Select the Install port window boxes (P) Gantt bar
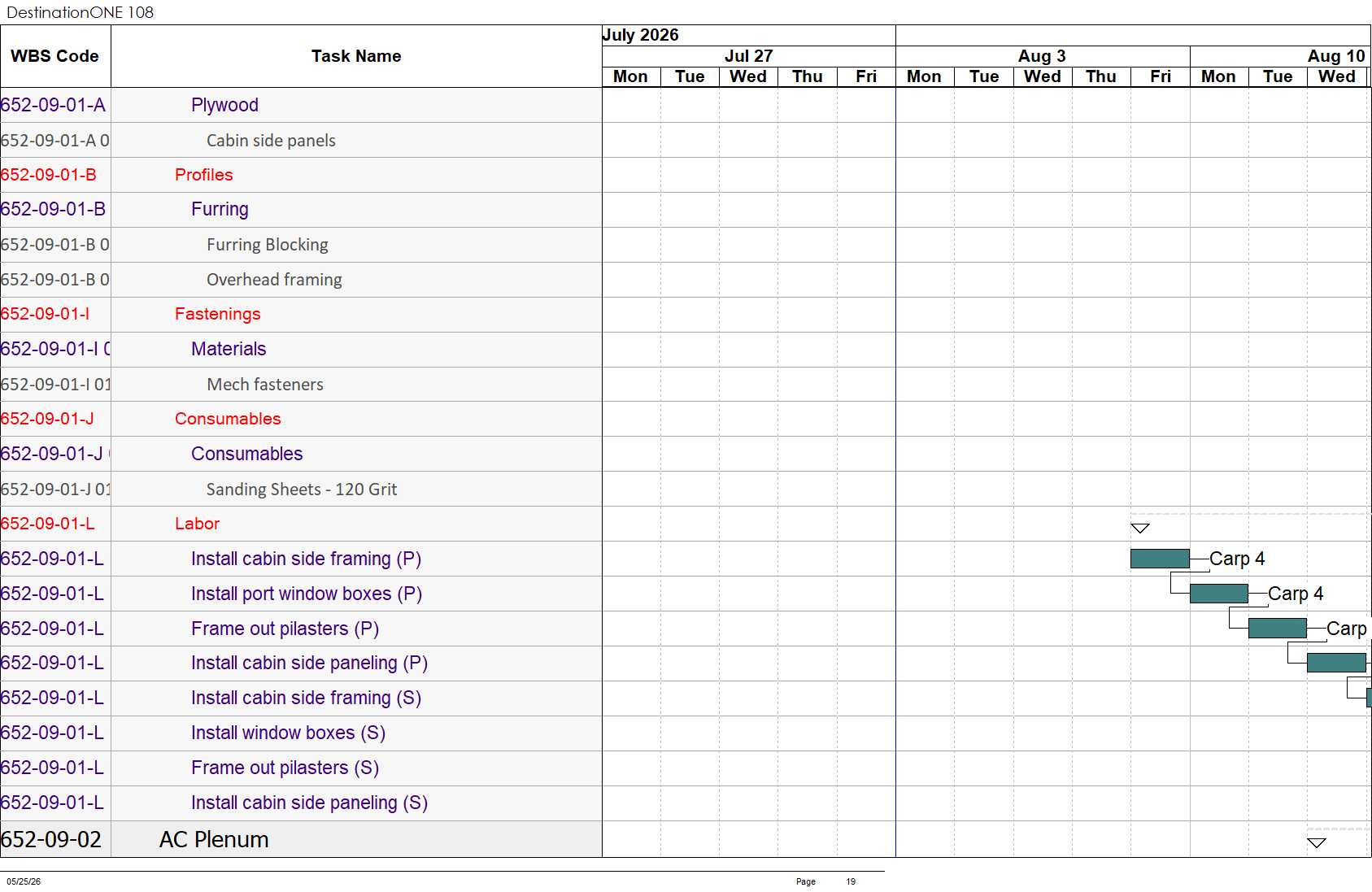The image size is (1372, 892). click(1218, 594)
